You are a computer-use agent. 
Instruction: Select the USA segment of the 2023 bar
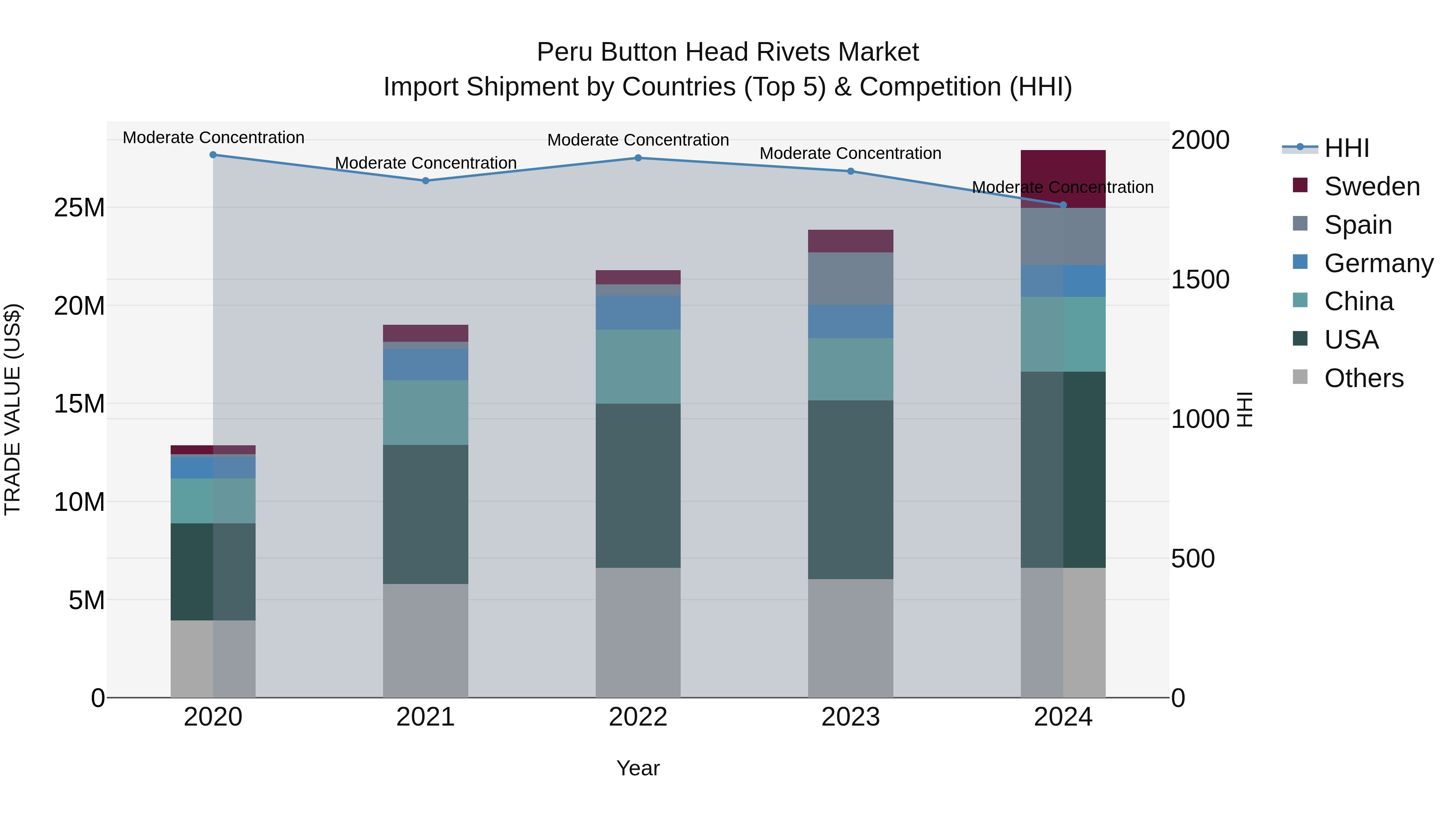pyautogui.click(x=851, y=490)
